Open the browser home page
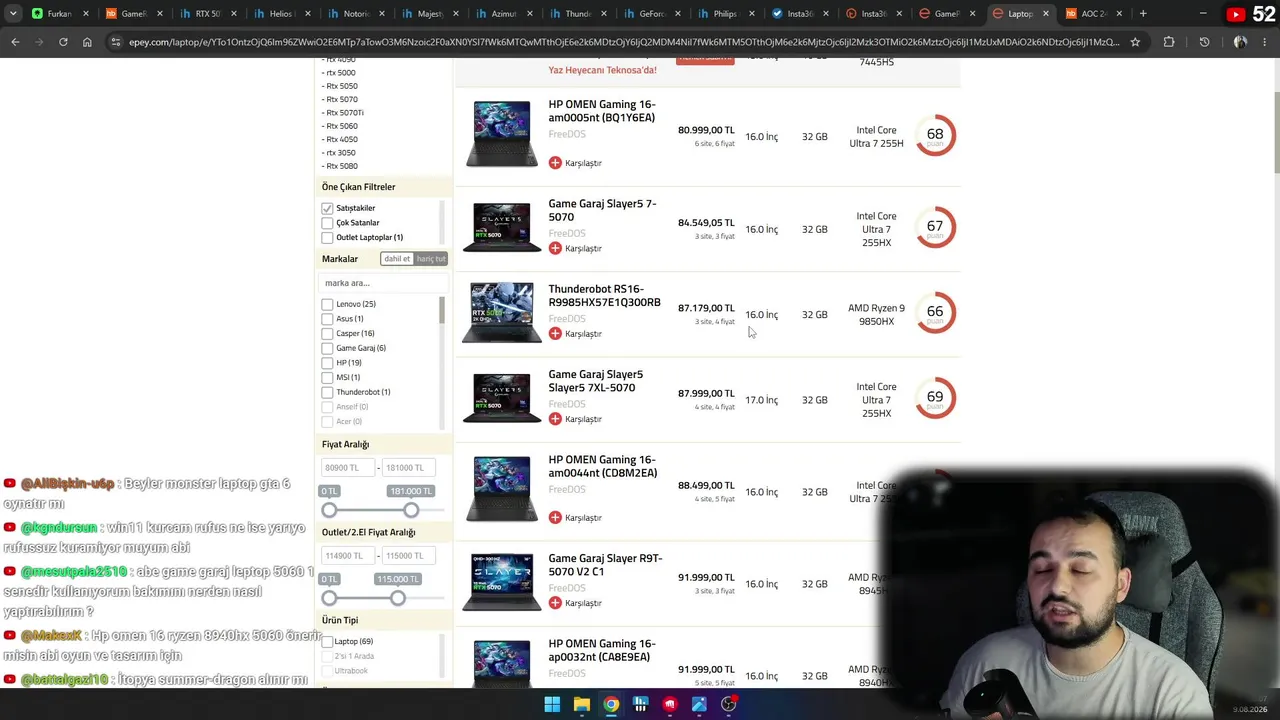1280x720 pixels. [x=87, y=42]
